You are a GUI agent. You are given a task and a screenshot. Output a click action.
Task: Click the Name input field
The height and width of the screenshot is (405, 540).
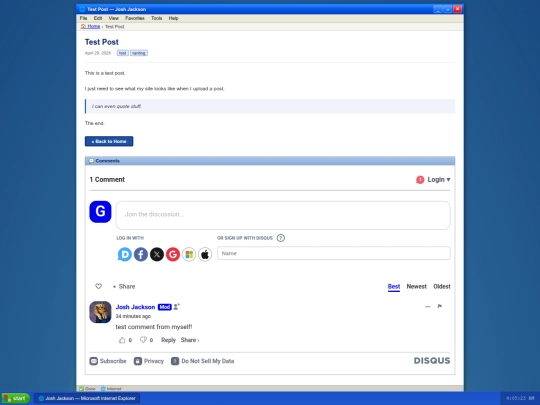[x=334, y=253]
